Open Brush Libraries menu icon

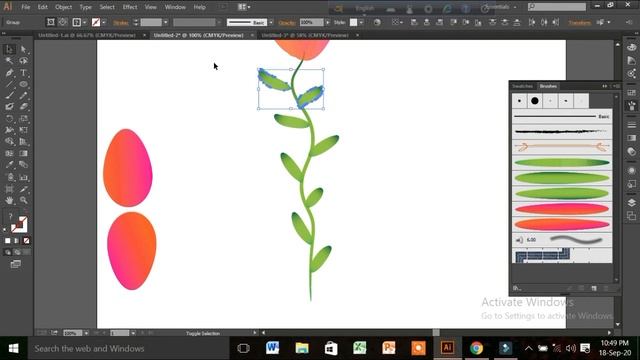[x=517, y=288]
